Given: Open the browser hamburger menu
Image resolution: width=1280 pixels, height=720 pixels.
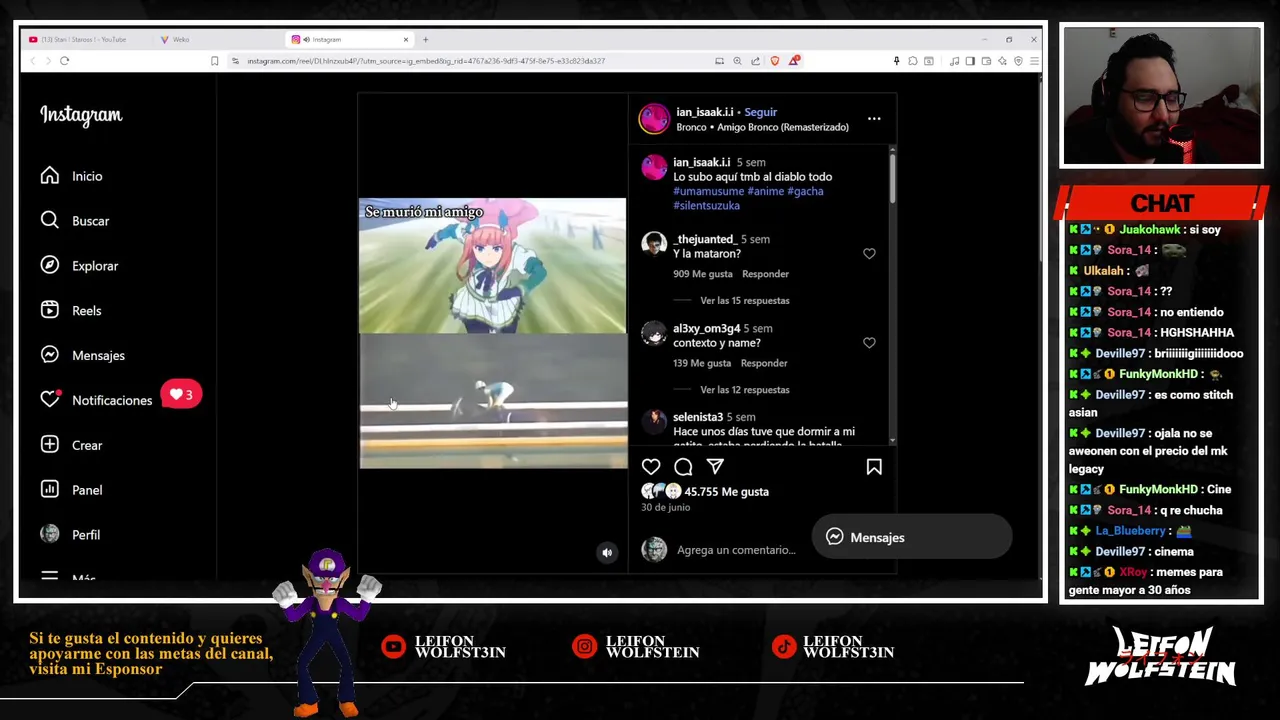Looking at the screenshot, I should [x=1034, y=61].
